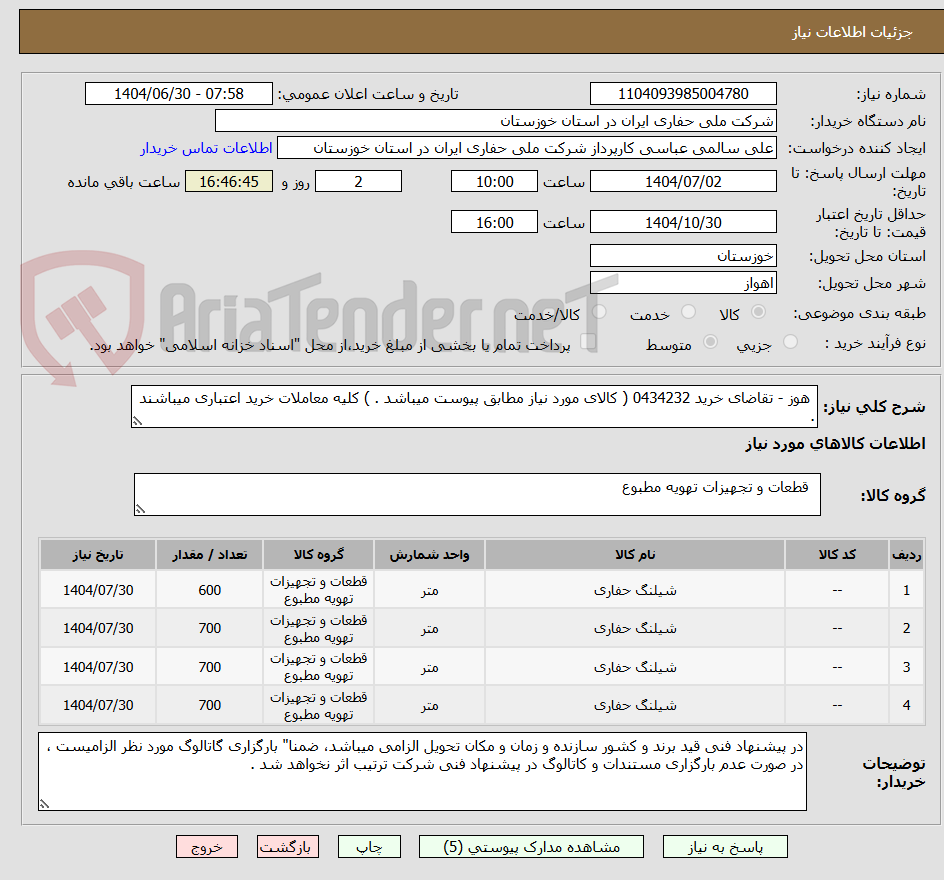This screenshot has width=944, height=880.
Task: Click the اهواز delivery city field
Action: point(683,281)
